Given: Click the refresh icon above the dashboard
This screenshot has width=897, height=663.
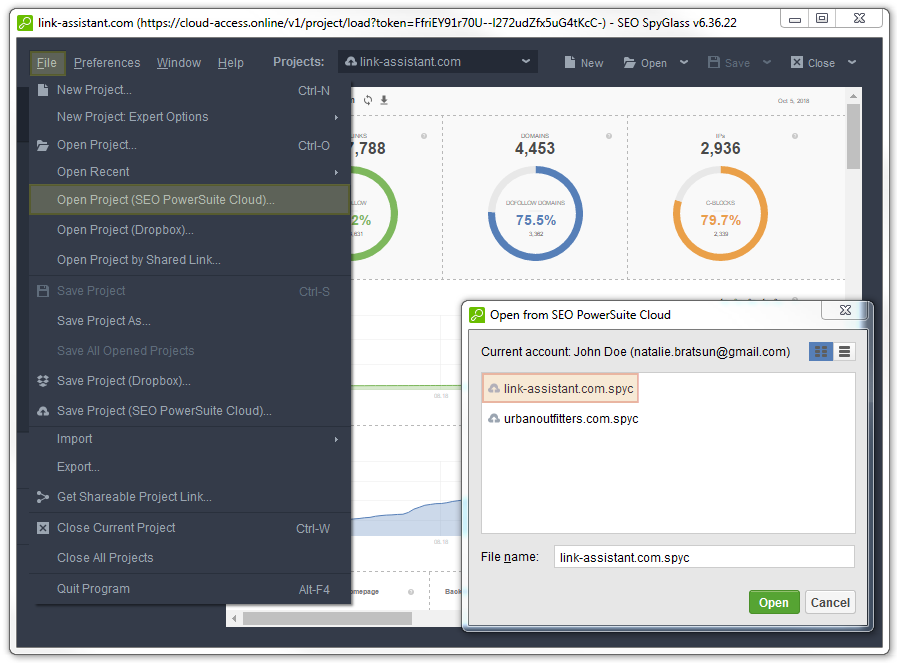Looking at the screenshot, I should (368, 100).
